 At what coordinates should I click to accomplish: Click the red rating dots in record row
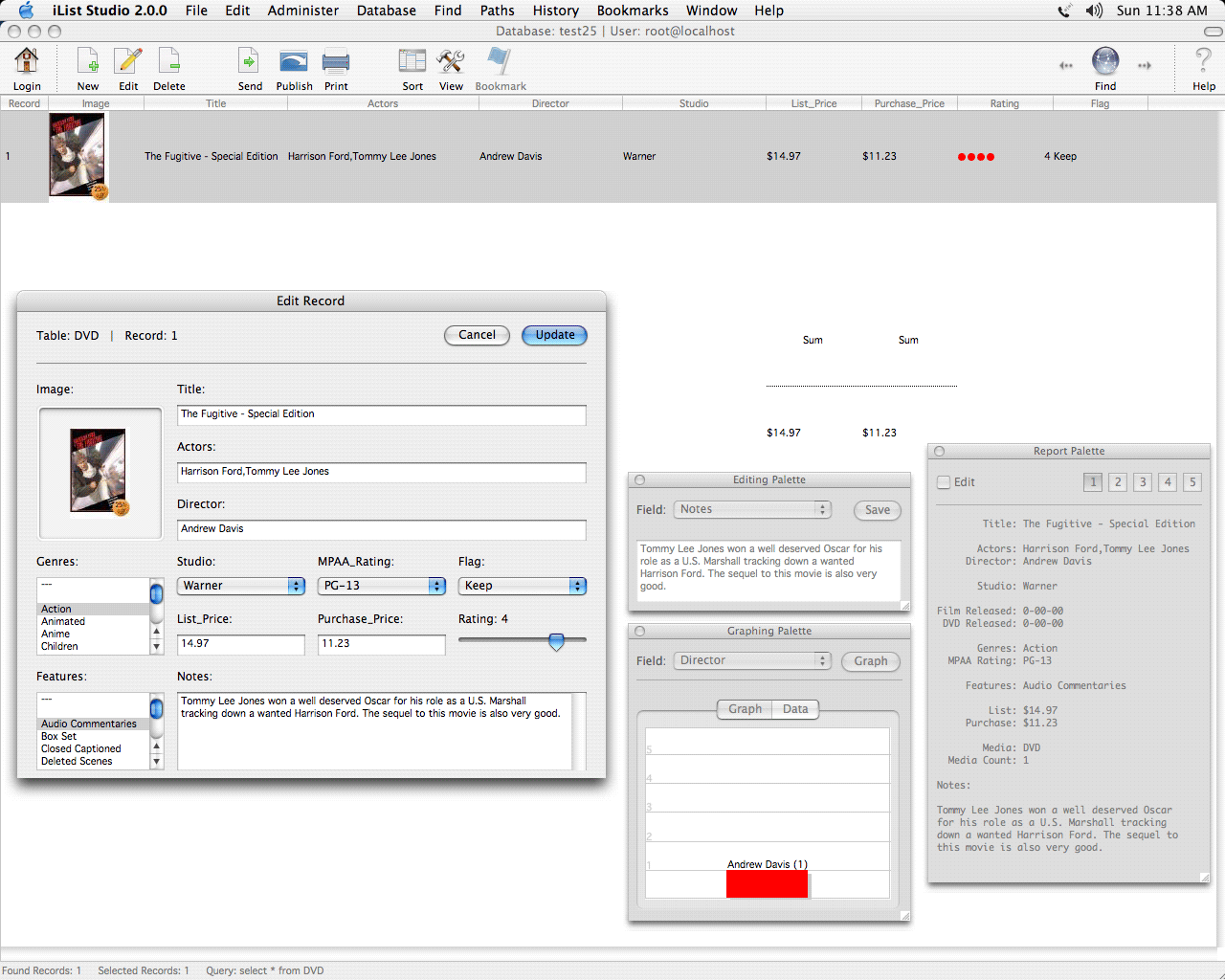point(976,157)
